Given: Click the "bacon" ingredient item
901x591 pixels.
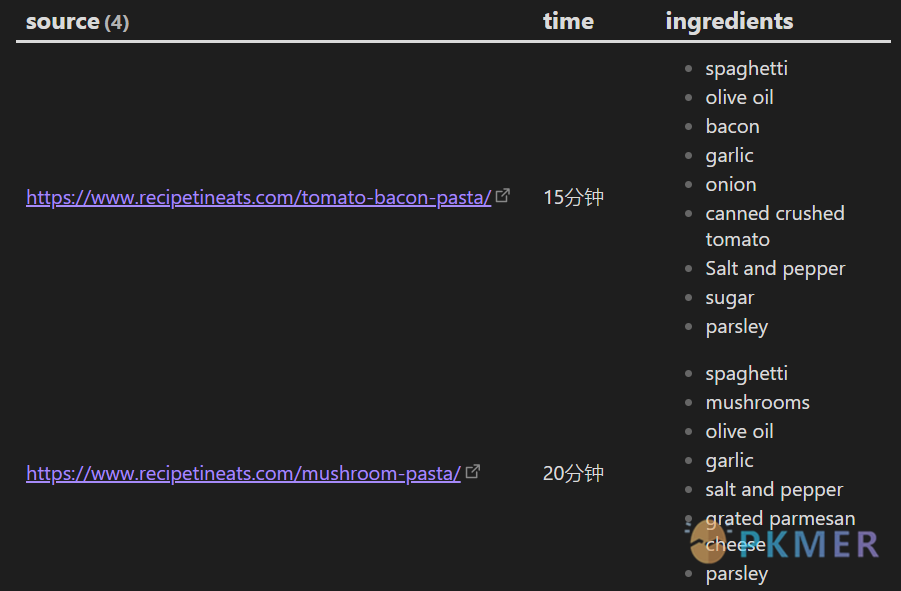Looking at the screenshot, I should 732,127.
